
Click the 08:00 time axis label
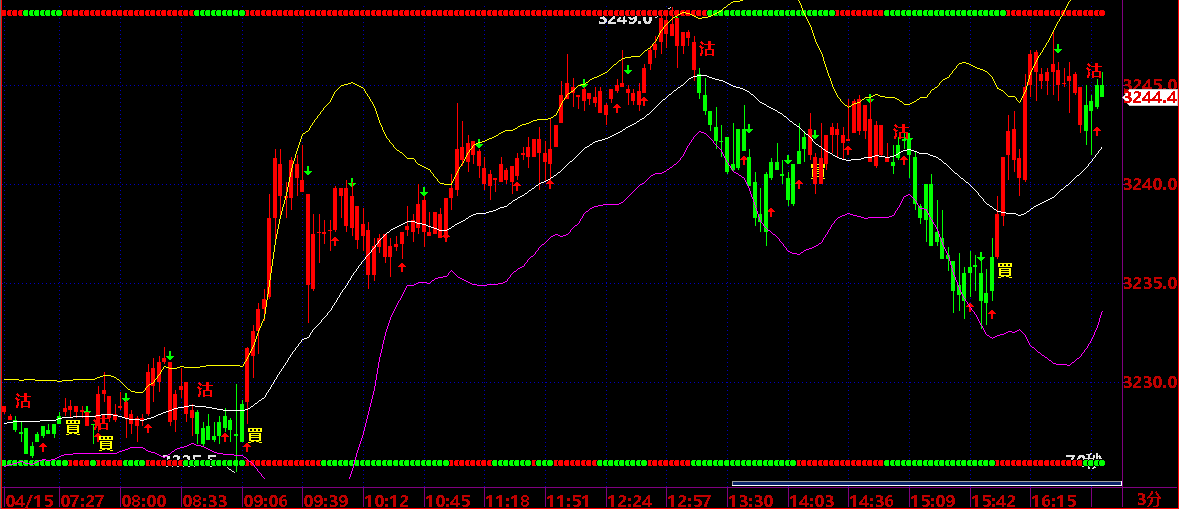point(144,499)
